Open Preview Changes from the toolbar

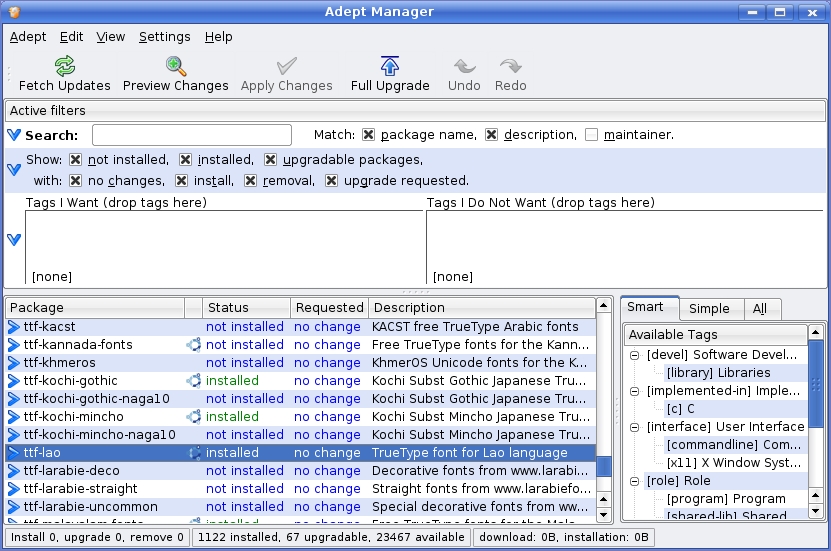[176, 67]
